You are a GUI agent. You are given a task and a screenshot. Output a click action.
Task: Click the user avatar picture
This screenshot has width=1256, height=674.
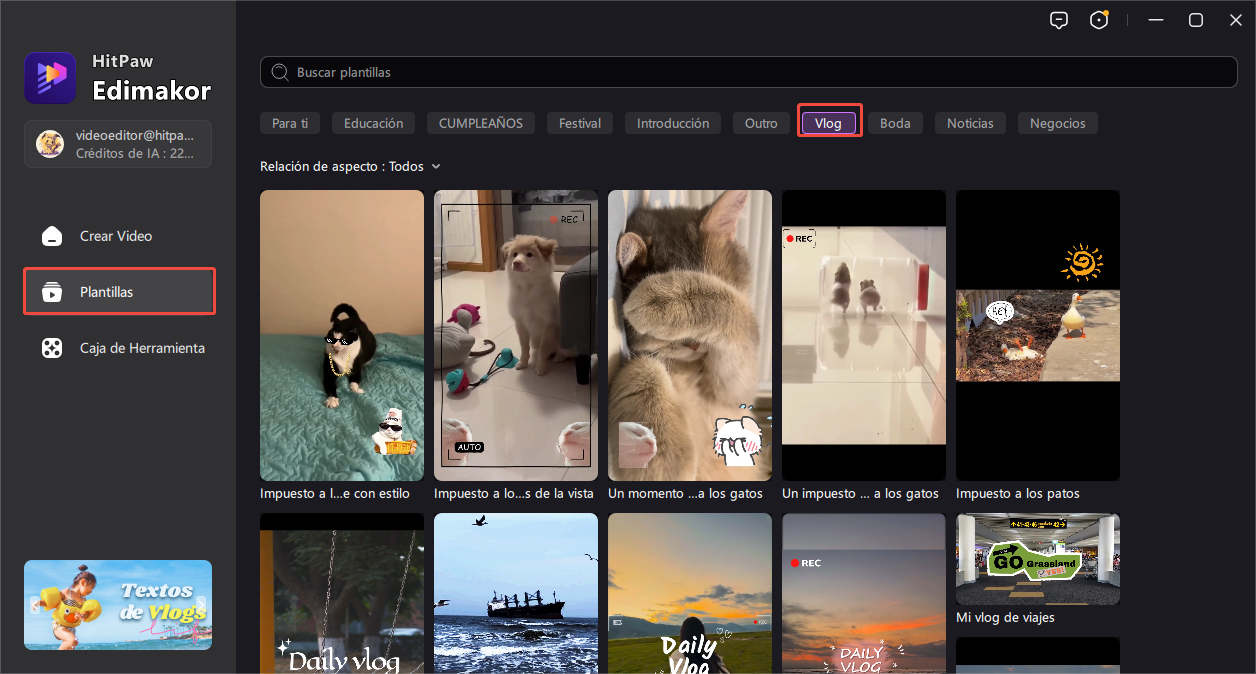pos(50,144)
